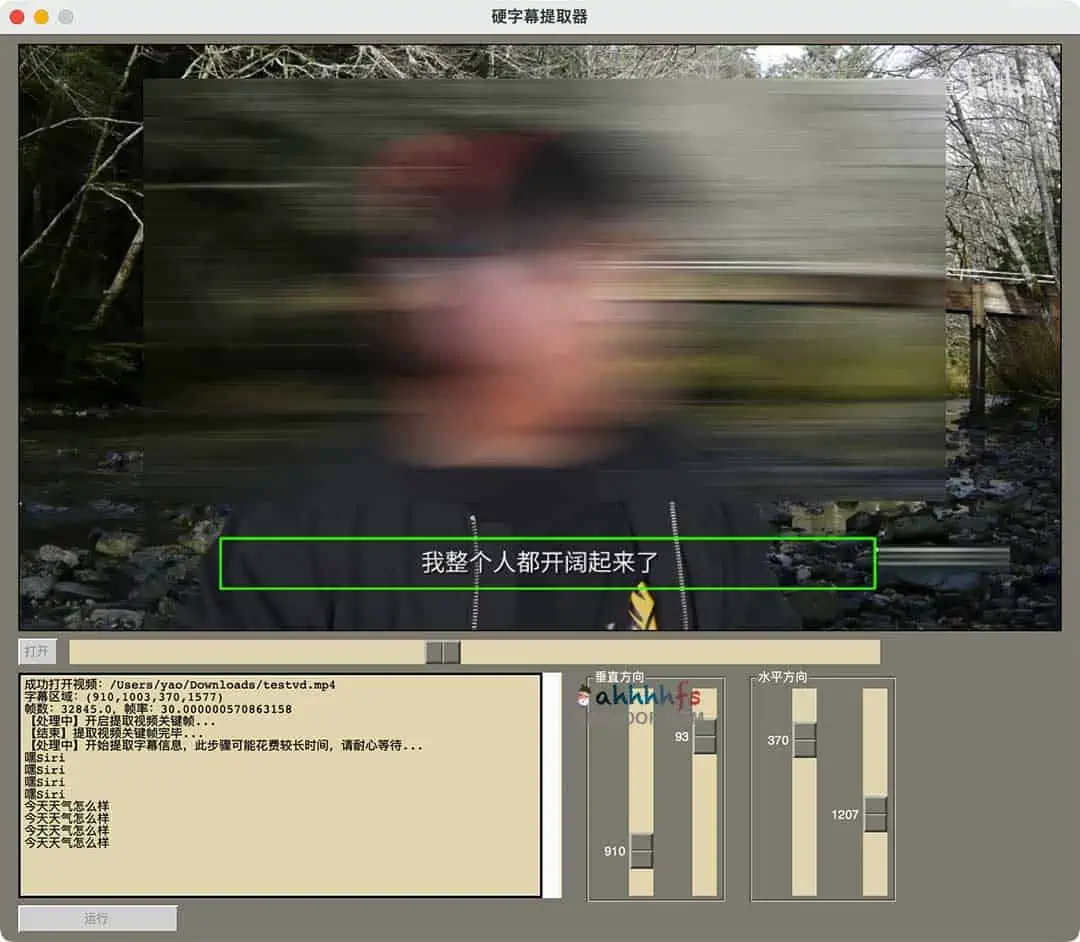The image size is (1080, 942).
Task: Click the green subtitle region box
Action: tap(547, 563)
